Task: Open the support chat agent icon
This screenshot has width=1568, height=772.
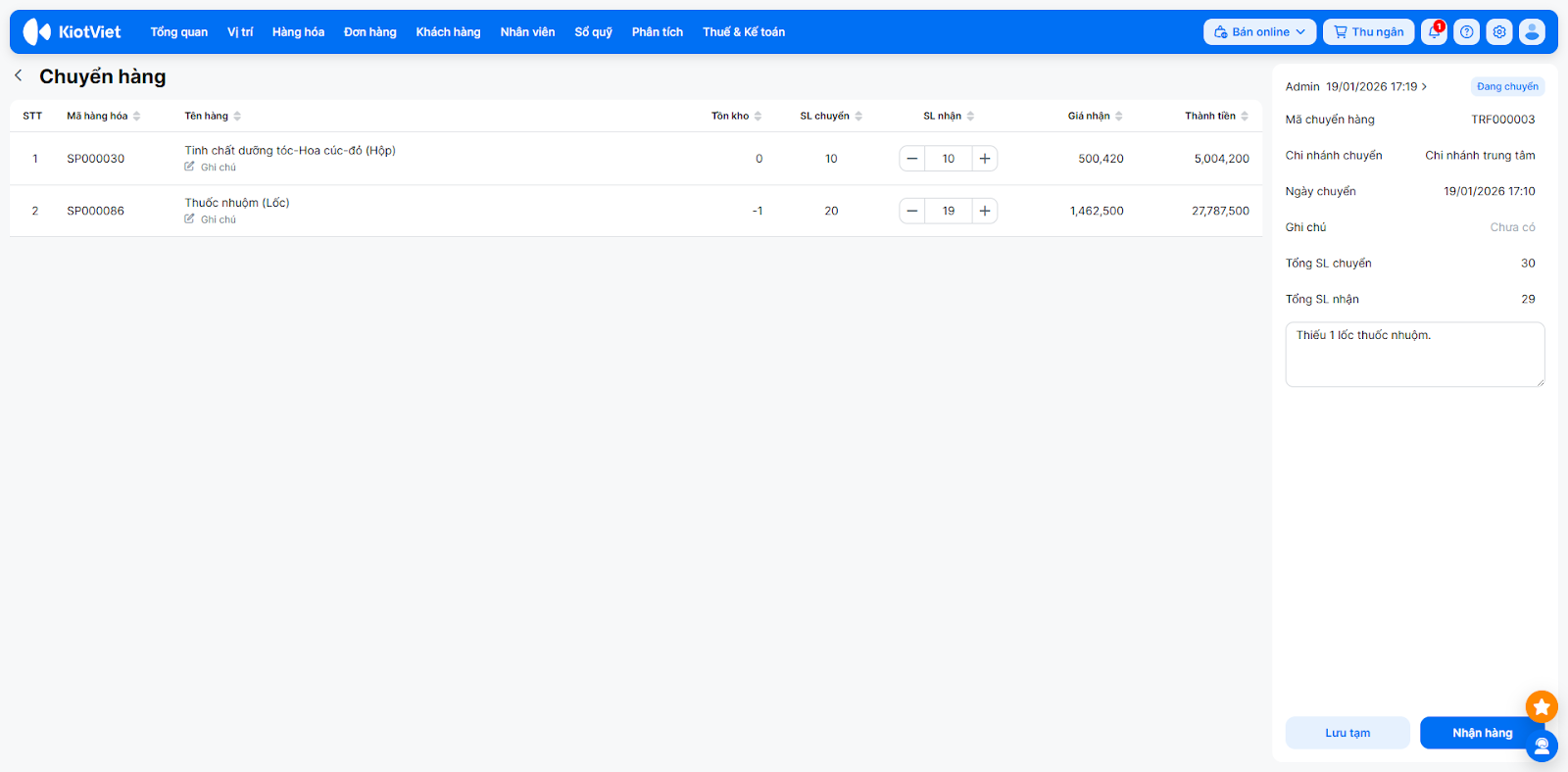Action: pyautogui.click(x=1542, y=747)
